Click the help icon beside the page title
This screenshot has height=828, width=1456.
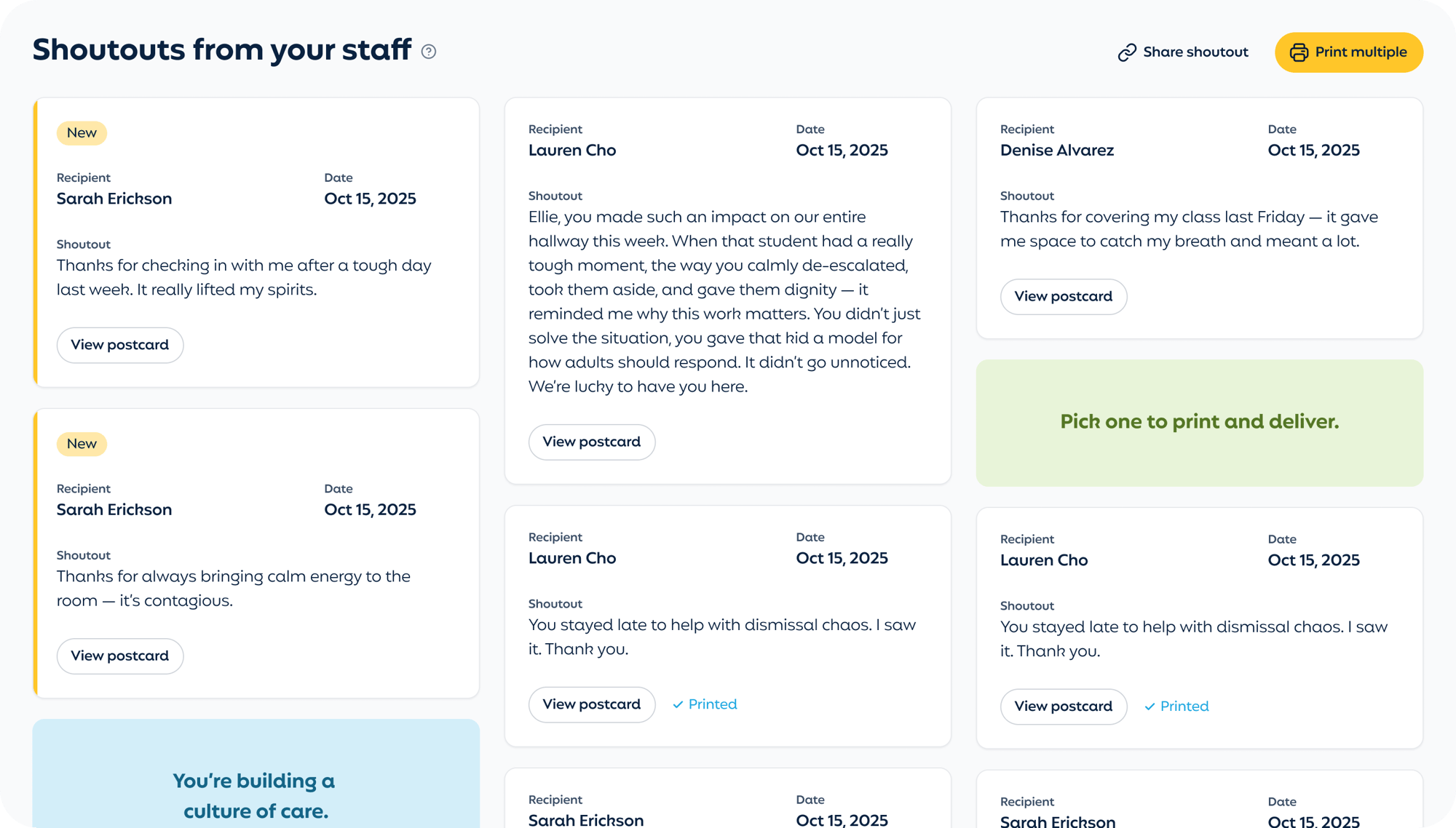(x=429, y=52)
